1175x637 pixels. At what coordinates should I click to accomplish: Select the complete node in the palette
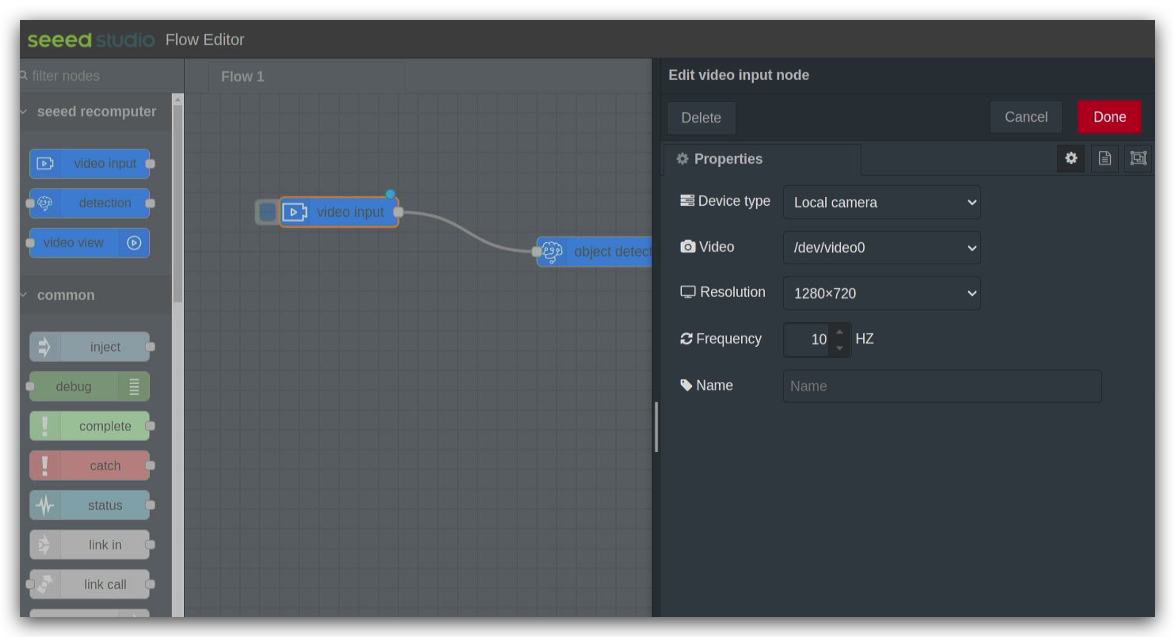pos(90,426)
